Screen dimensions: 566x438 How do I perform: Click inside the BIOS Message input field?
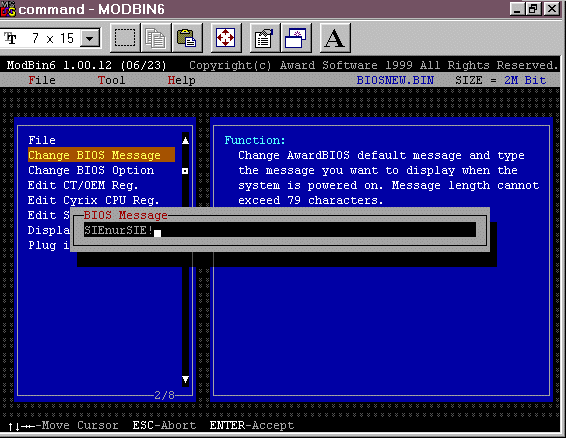pos(280,230)
